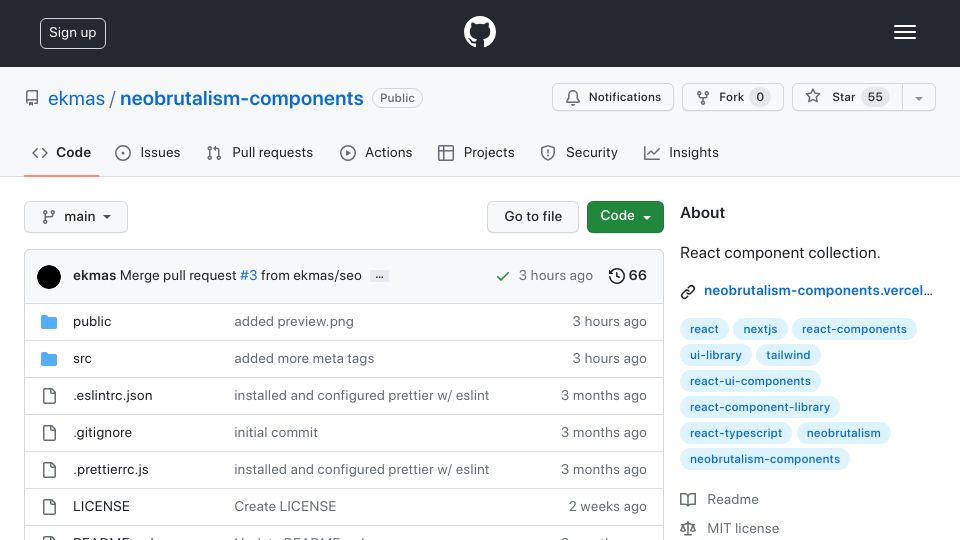Open 'added more meta tags' commit message
This screenshot has width=960, height=540.
pos(304,359)
